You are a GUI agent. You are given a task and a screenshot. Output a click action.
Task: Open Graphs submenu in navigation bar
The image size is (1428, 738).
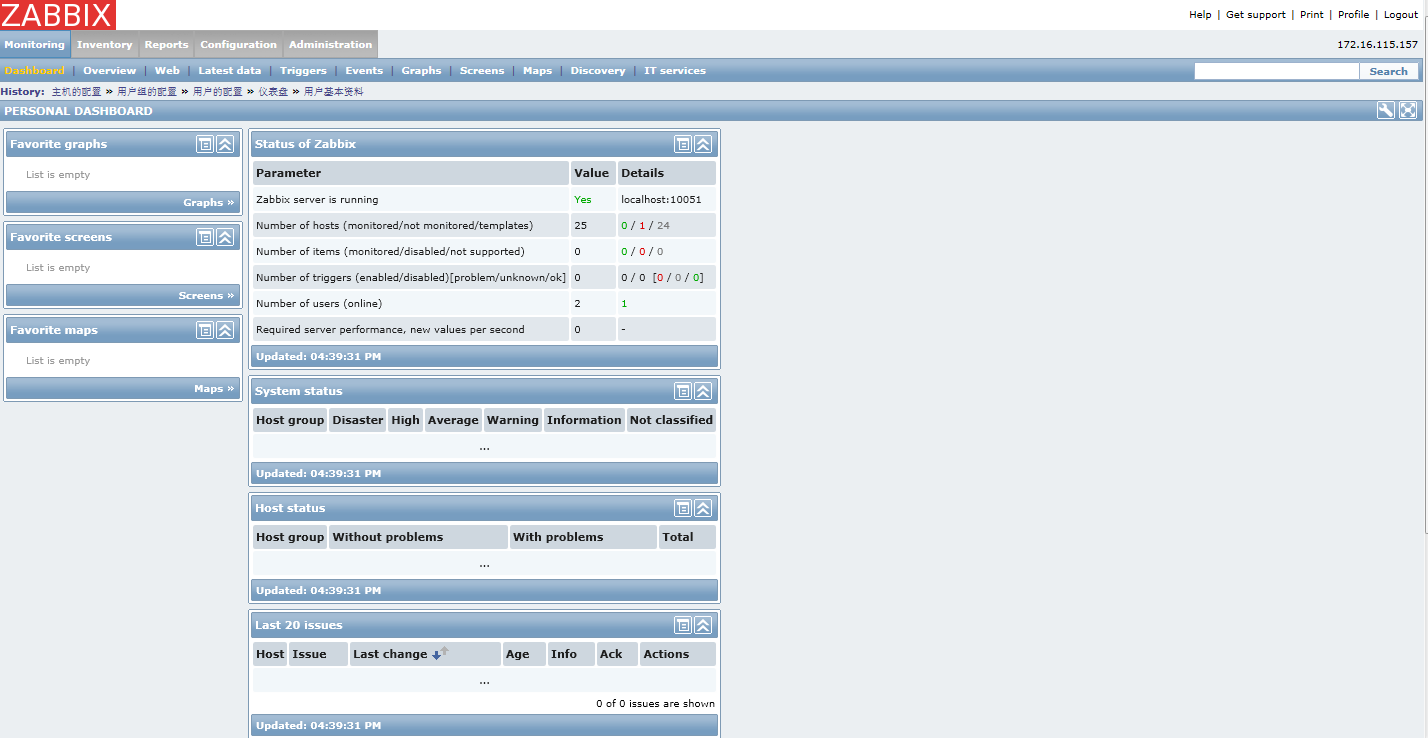point(422,71)
